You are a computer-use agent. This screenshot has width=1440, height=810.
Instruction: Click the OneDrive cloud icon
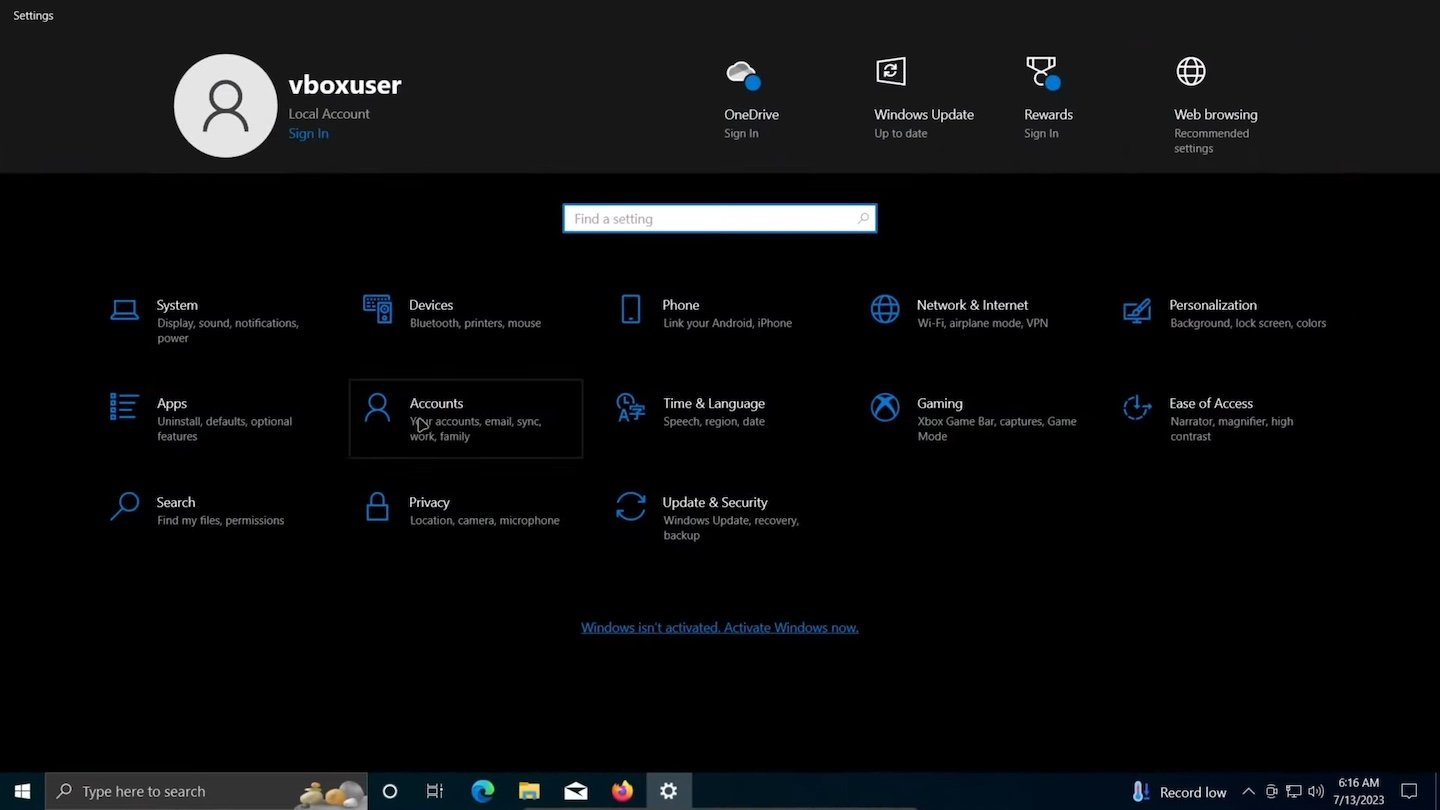coord(743,74)
